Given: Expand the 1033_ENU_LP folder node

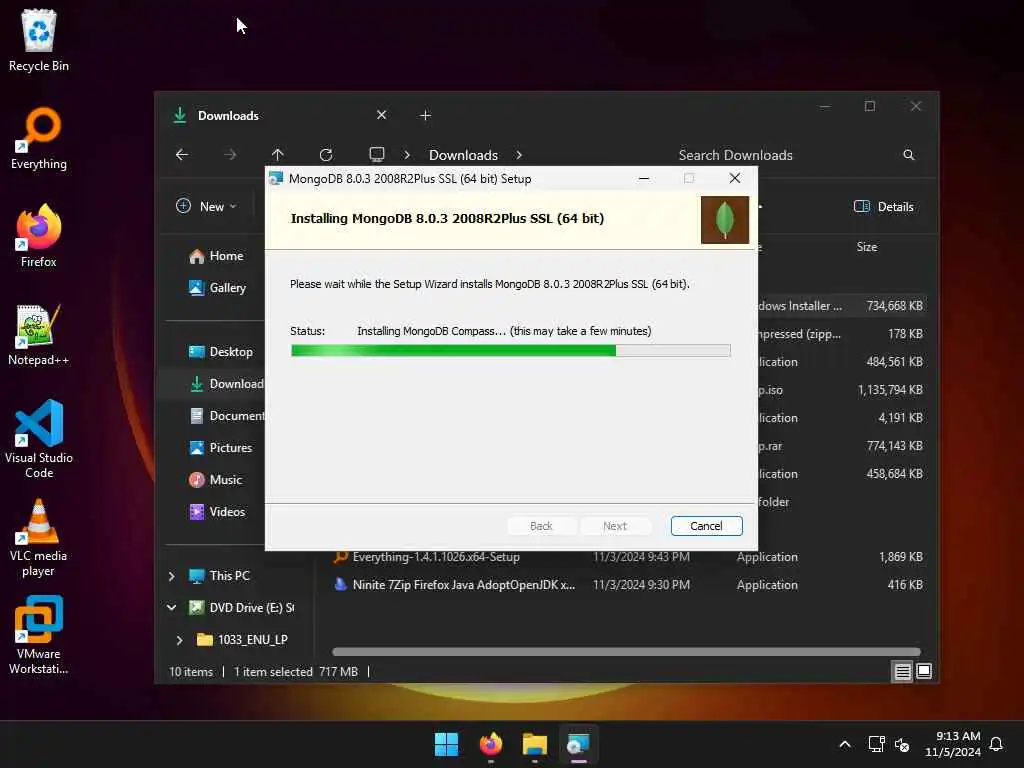Looking at the screenshot, I should pyautogui.click(x=180, y=640).
